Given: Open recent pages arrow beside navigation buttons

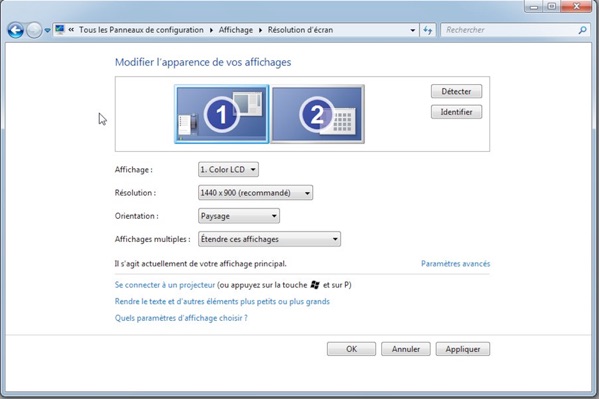Looking at the screenshot, I should point(47,30).
